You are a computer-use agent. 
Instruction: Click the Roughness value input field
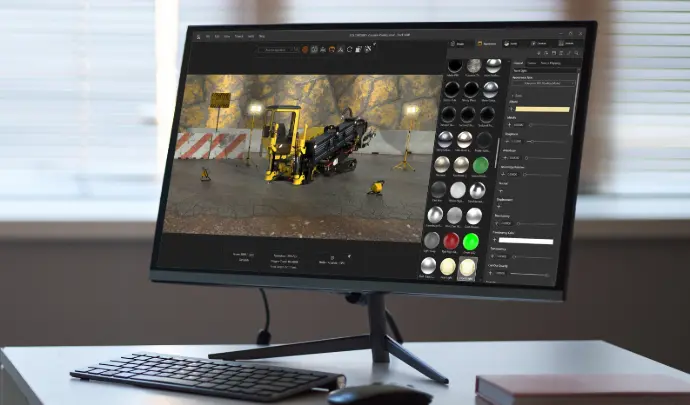coord(517,141)
